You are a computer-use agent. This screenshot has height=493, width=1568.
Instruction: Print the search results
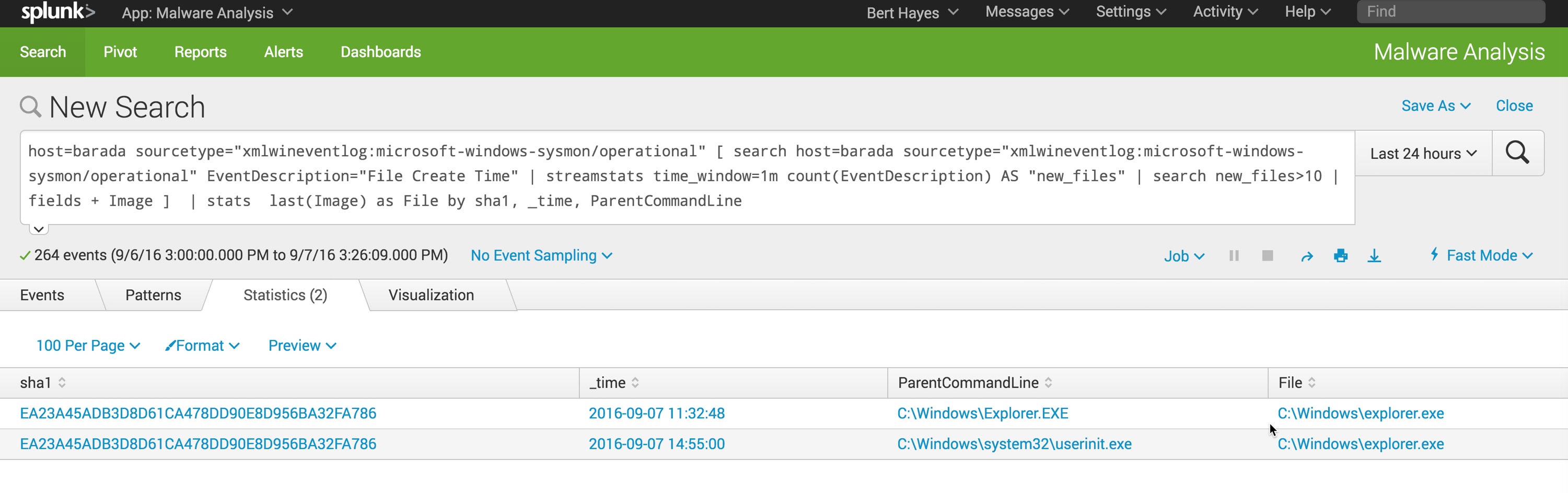1340,255
